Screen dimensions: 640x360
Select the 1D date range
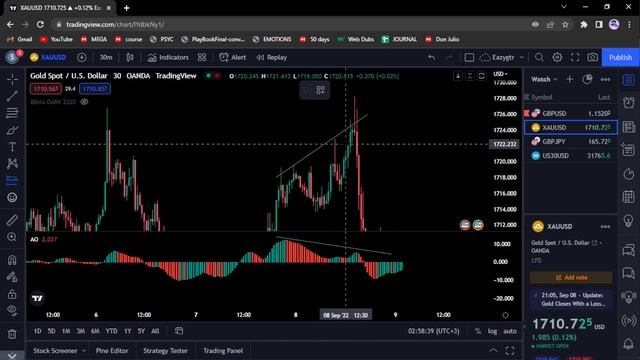[x=38, y=331]
